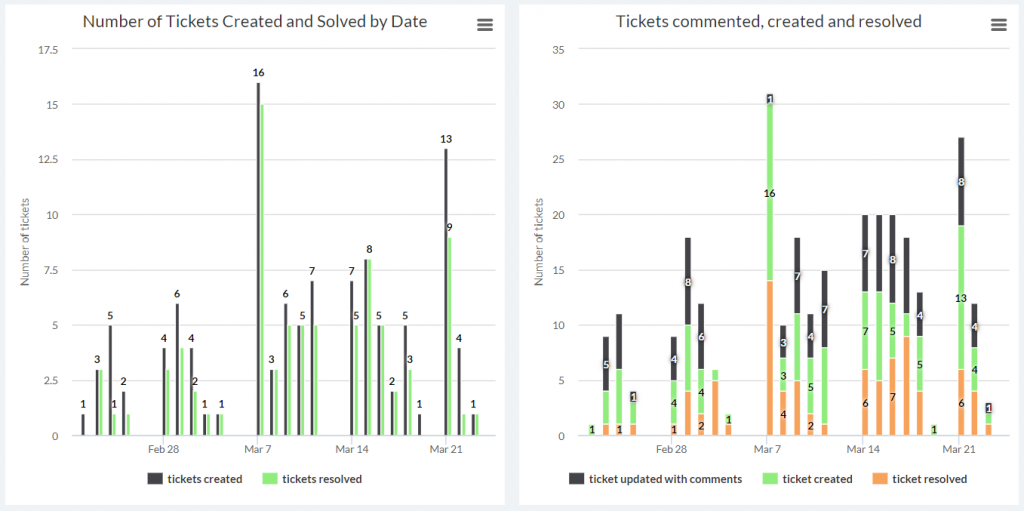Image resolution: width=1024 pixels, height=511 pixels.
Task: Select the tallest dark bar labeled 16
Action: point(258,259)
